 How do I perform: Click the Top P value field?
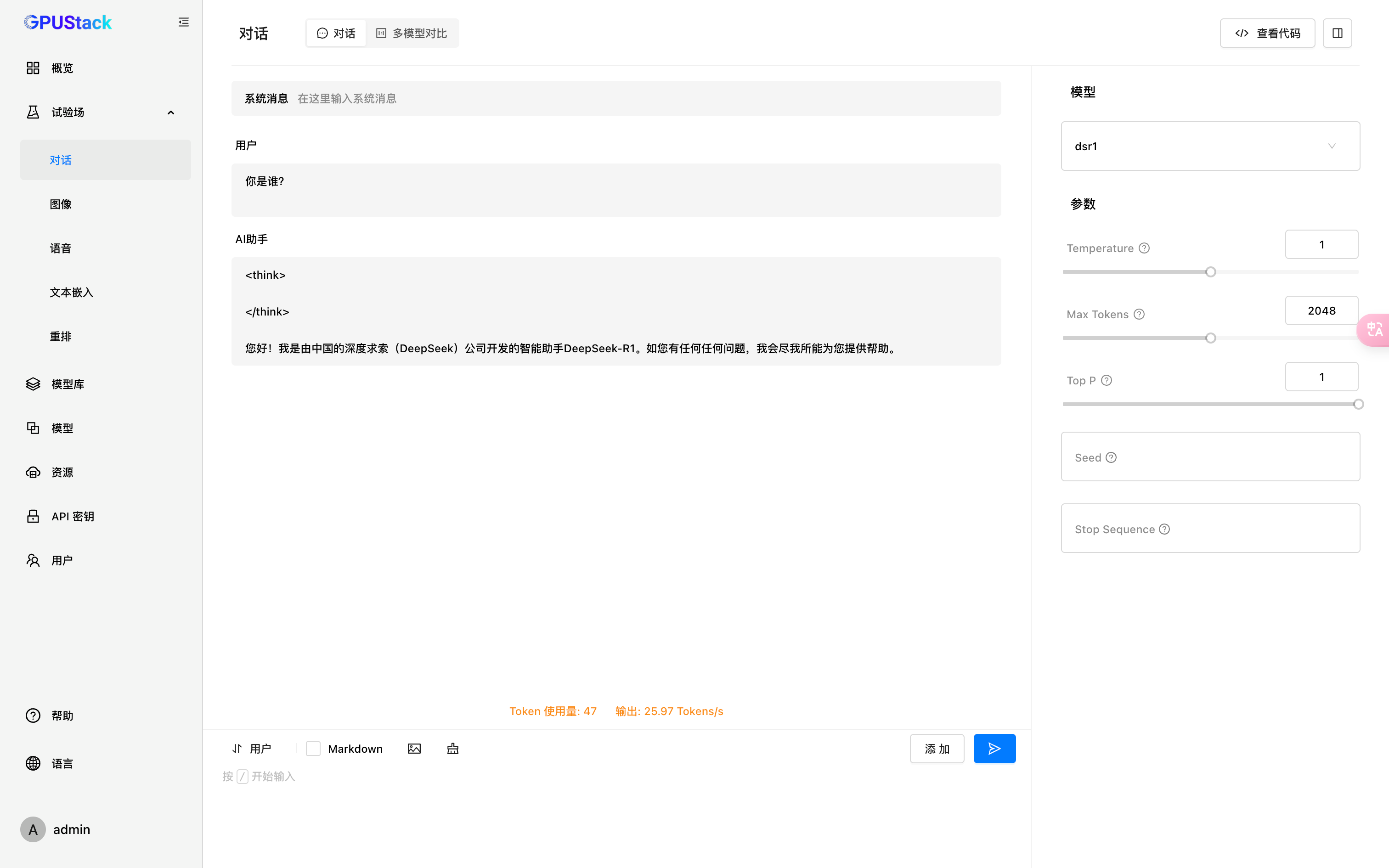[x=1321, y=377]
